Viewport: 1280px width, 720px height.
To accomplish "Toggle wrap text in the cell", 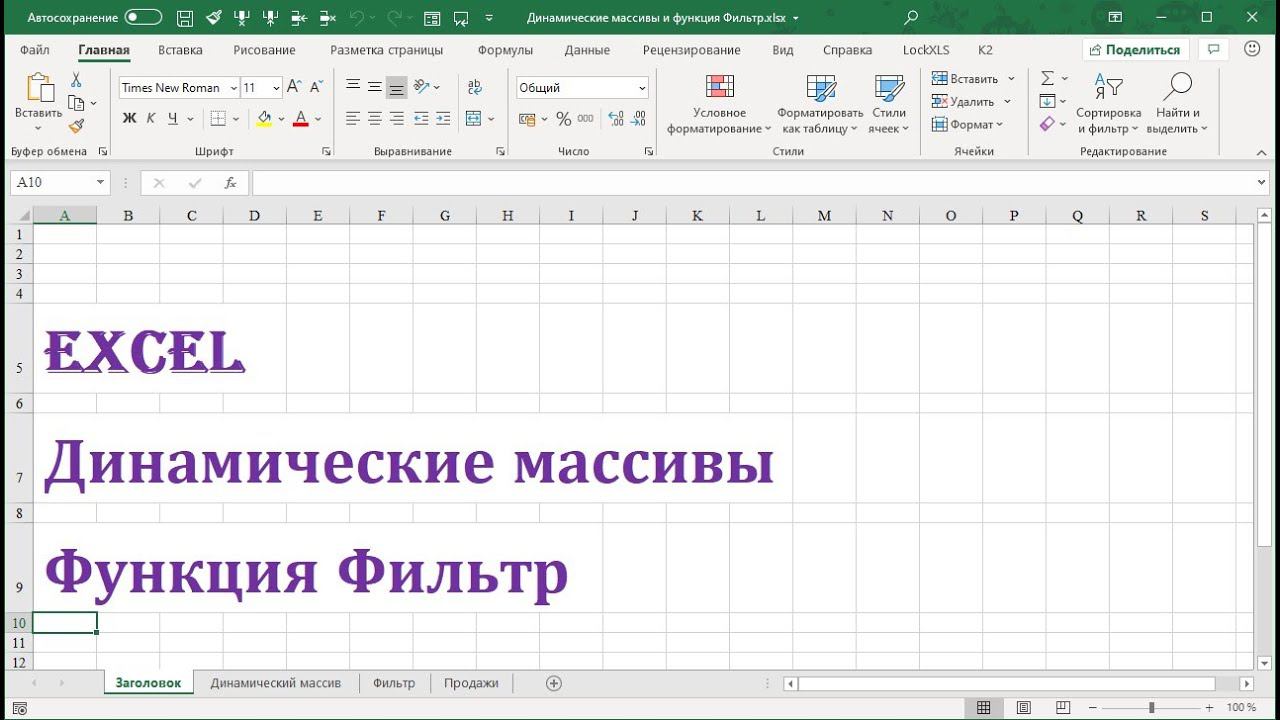I will tap(475, 87).
